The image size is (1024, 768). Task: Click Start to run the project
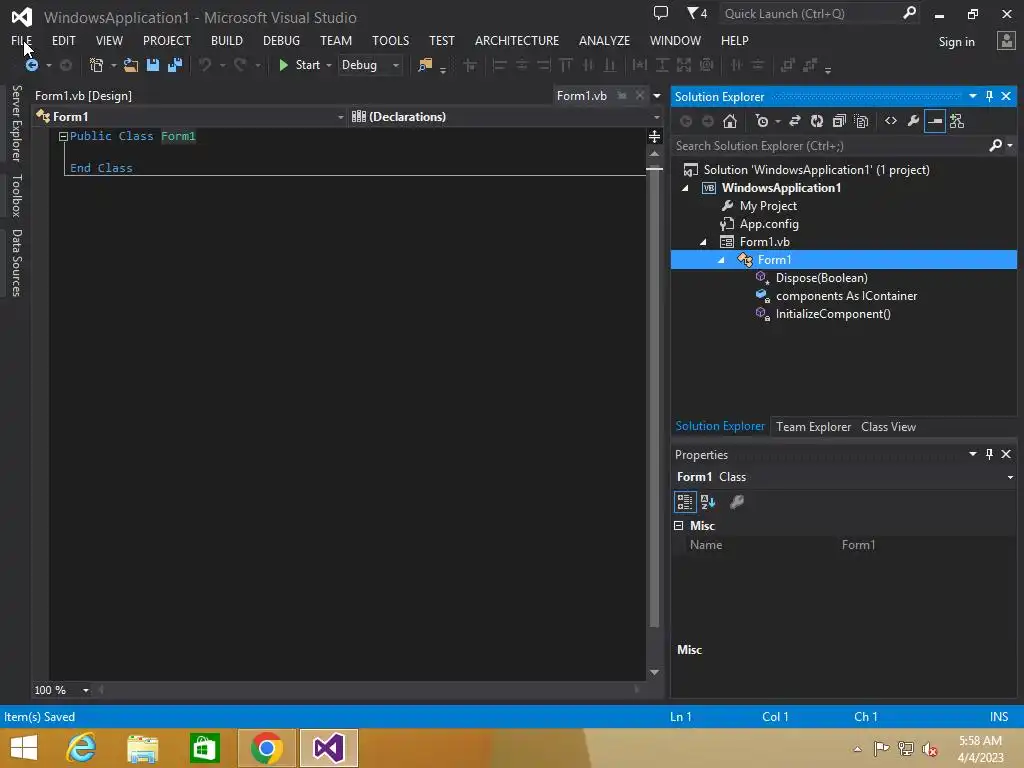pos(300,65)
